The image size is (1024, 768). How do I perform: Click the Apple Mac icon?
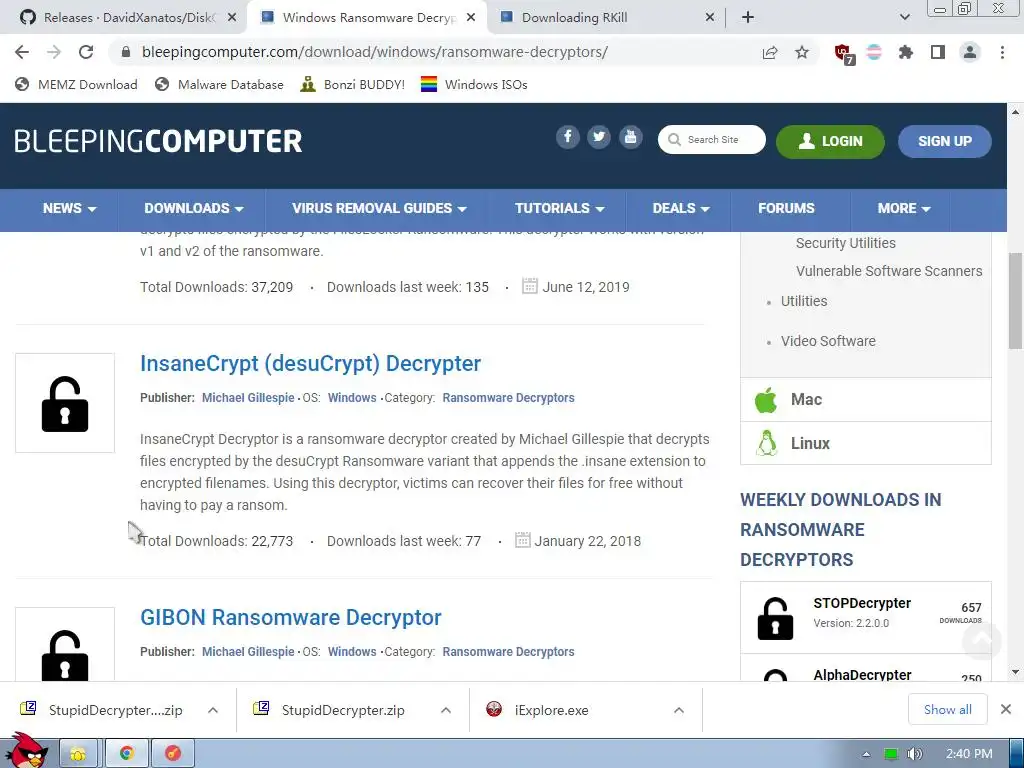tap(766, 400)
